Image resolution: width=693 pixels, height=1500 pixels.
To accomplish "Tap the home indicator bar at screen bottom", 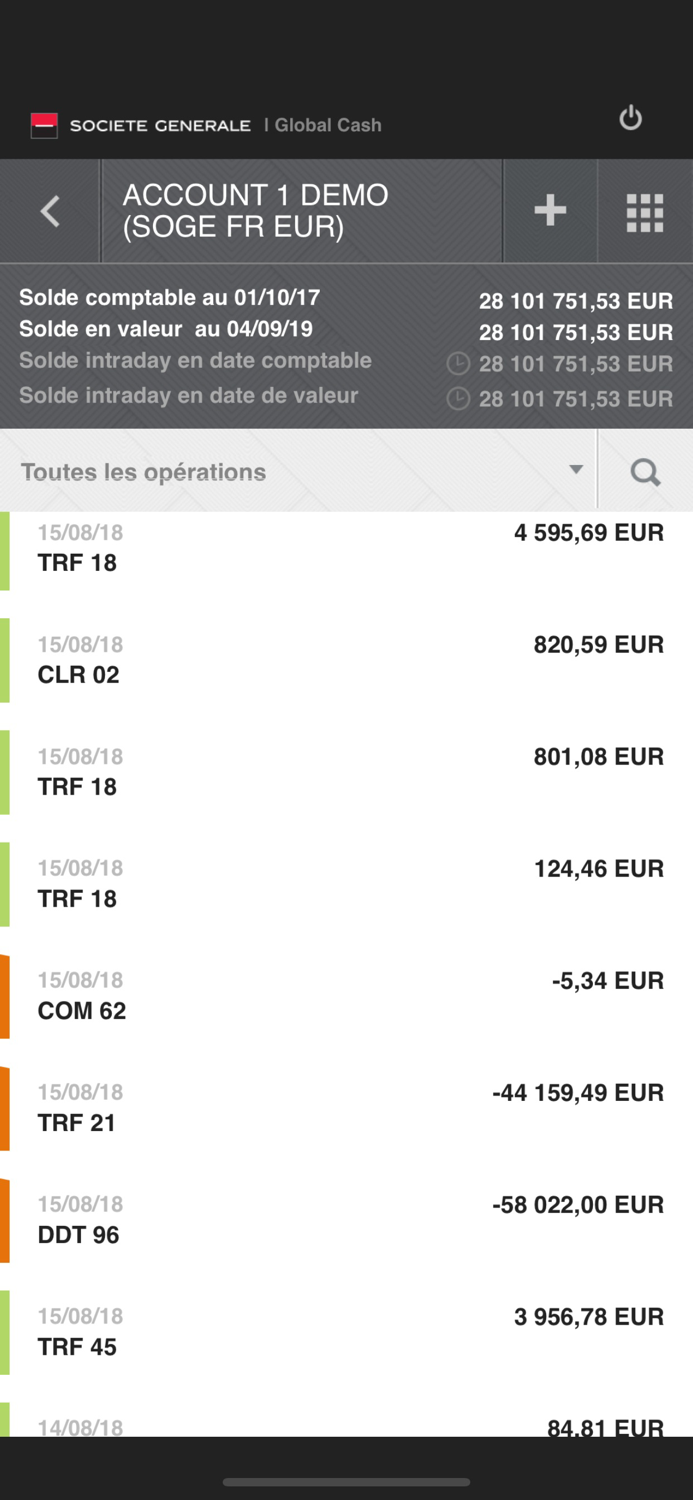I will tap(346, 1482).
